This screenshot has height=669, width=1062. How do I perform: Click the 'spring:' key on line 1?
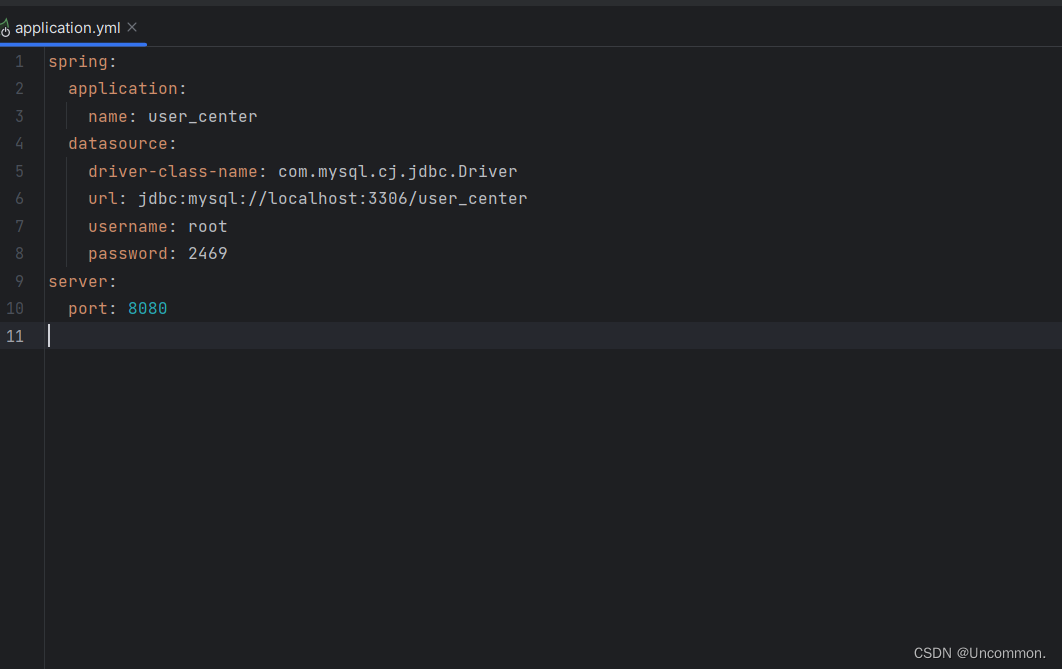[82, 62]
